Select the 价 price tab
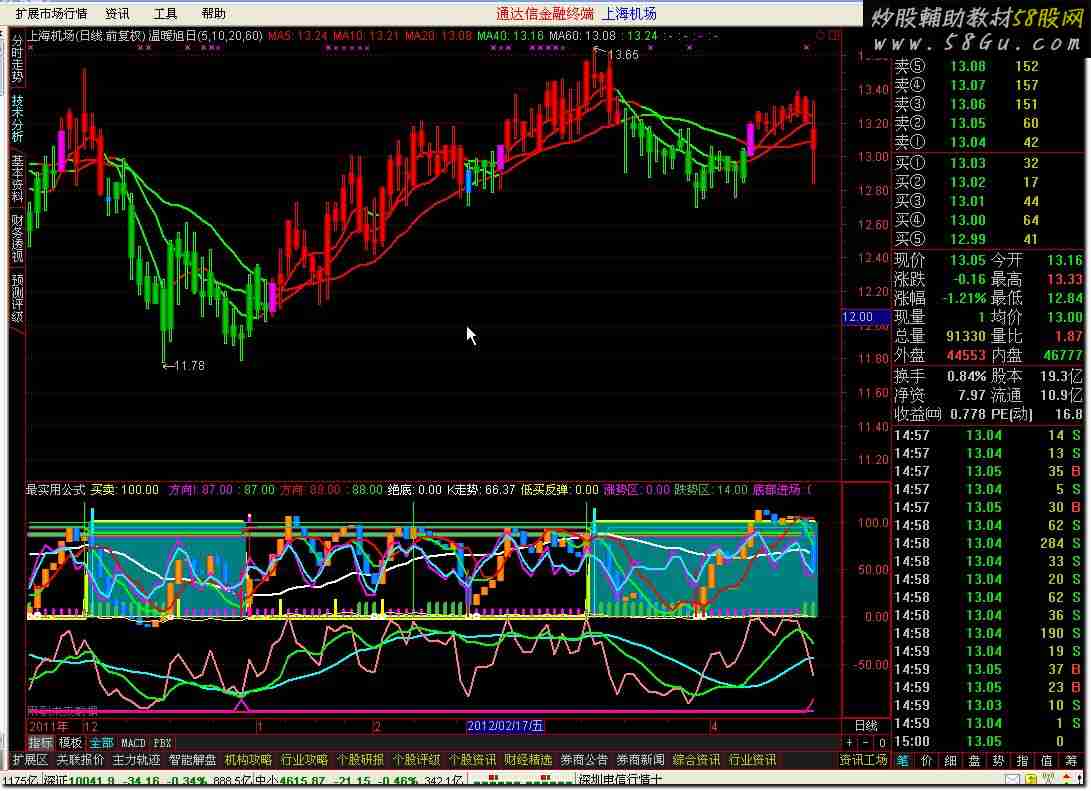The image size is (1091, 791). point(927,761)
